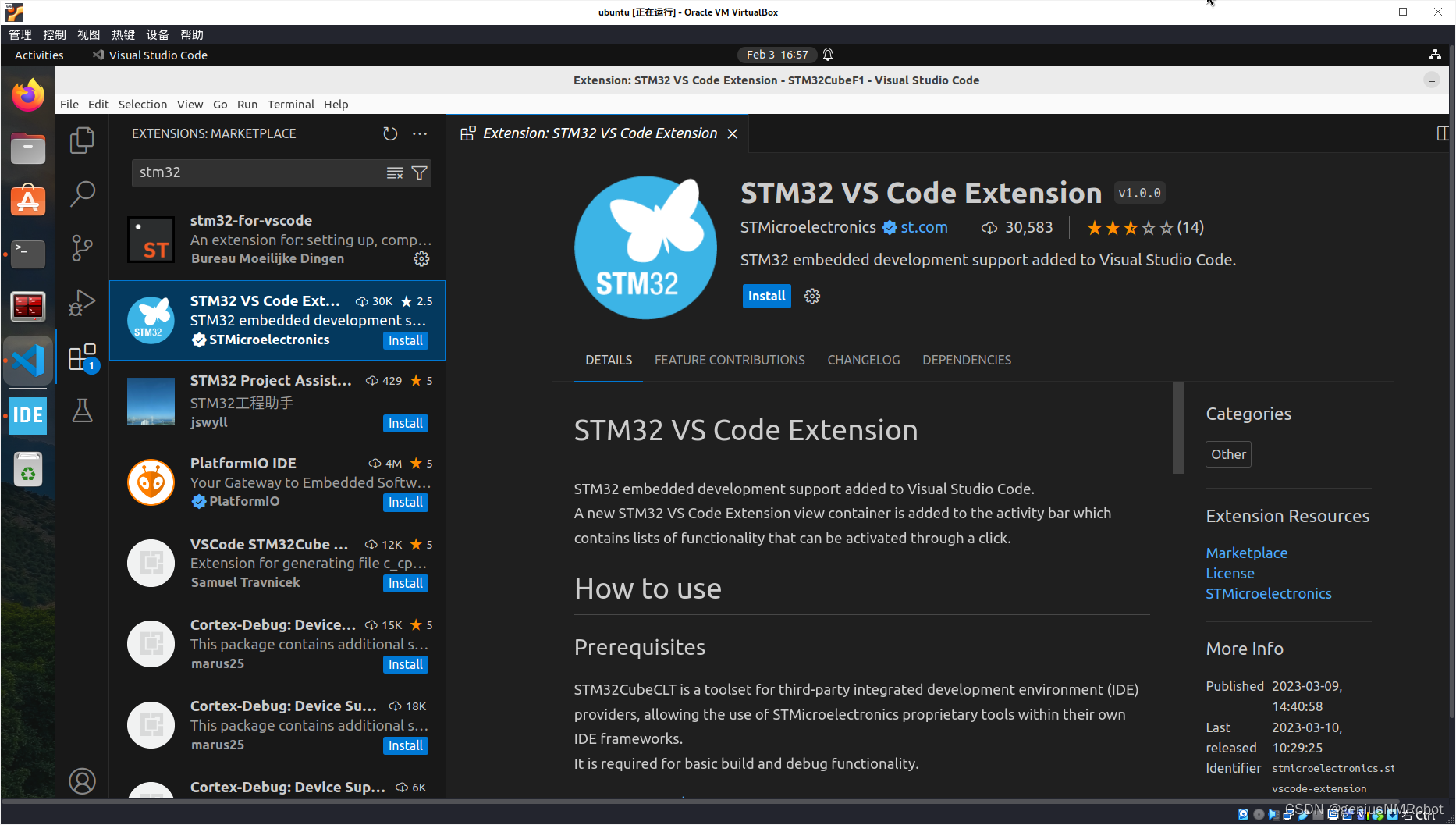Clear the extension search results filter

coord(395,172)
